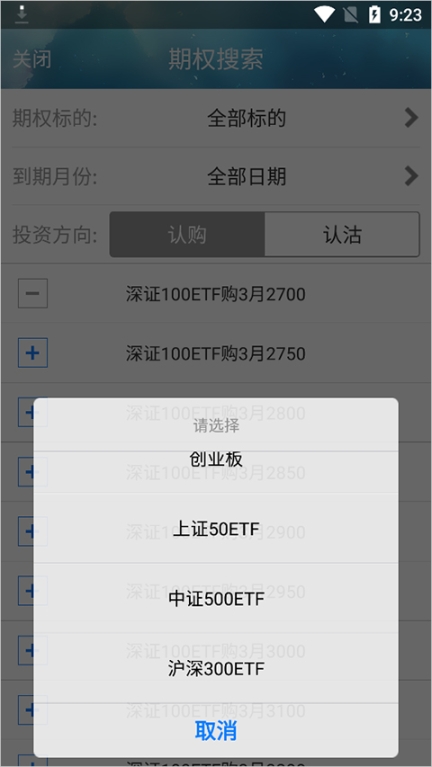The height and width of the screenshot is (767, 432).
Task: Select the 认购 investment direction
Action: [187, 234]
